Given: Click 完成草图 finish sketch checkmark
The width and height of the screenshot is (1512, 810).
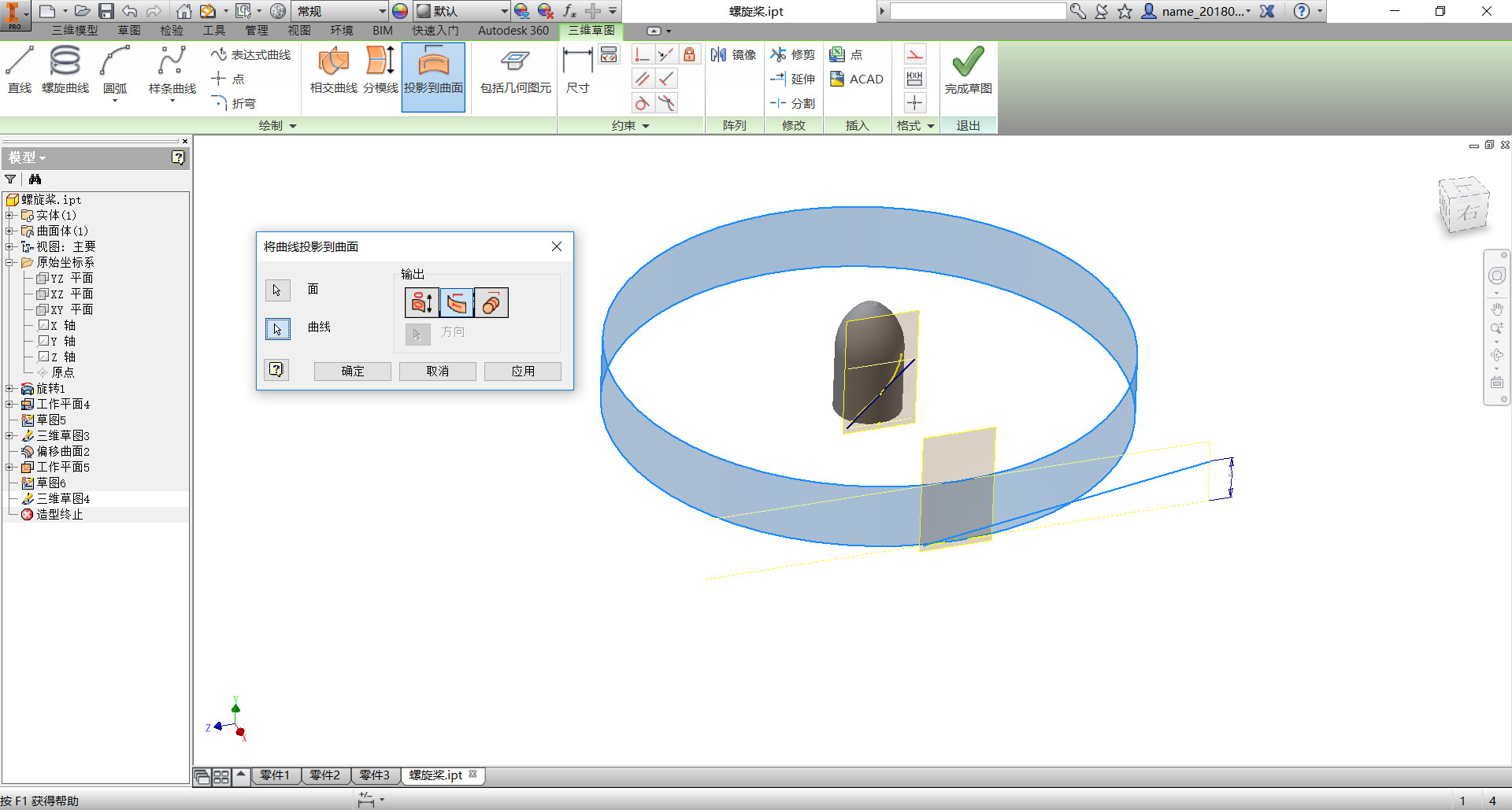Looking at the screenshot, I should 968,69.
